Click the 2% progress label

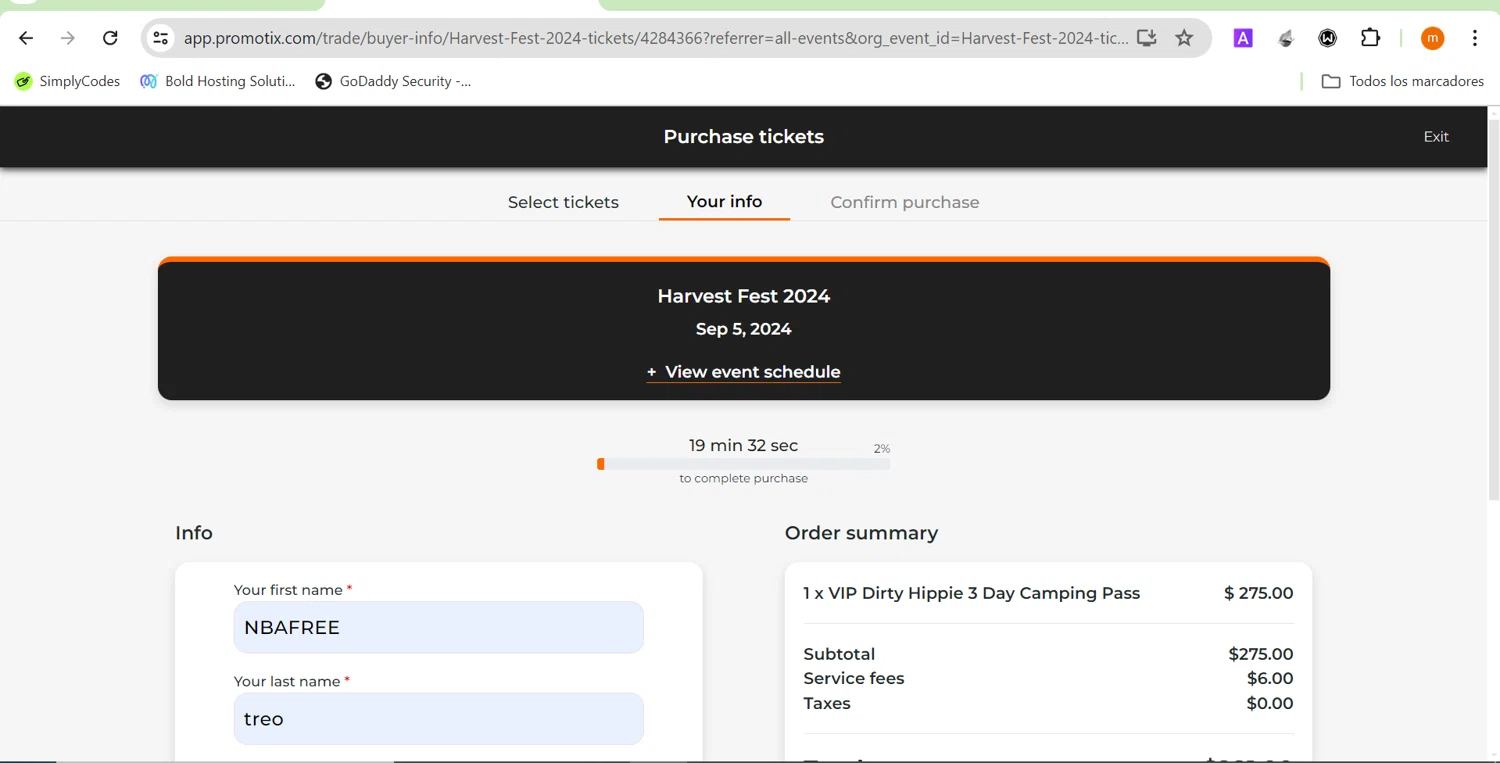[x=882, y=449]
